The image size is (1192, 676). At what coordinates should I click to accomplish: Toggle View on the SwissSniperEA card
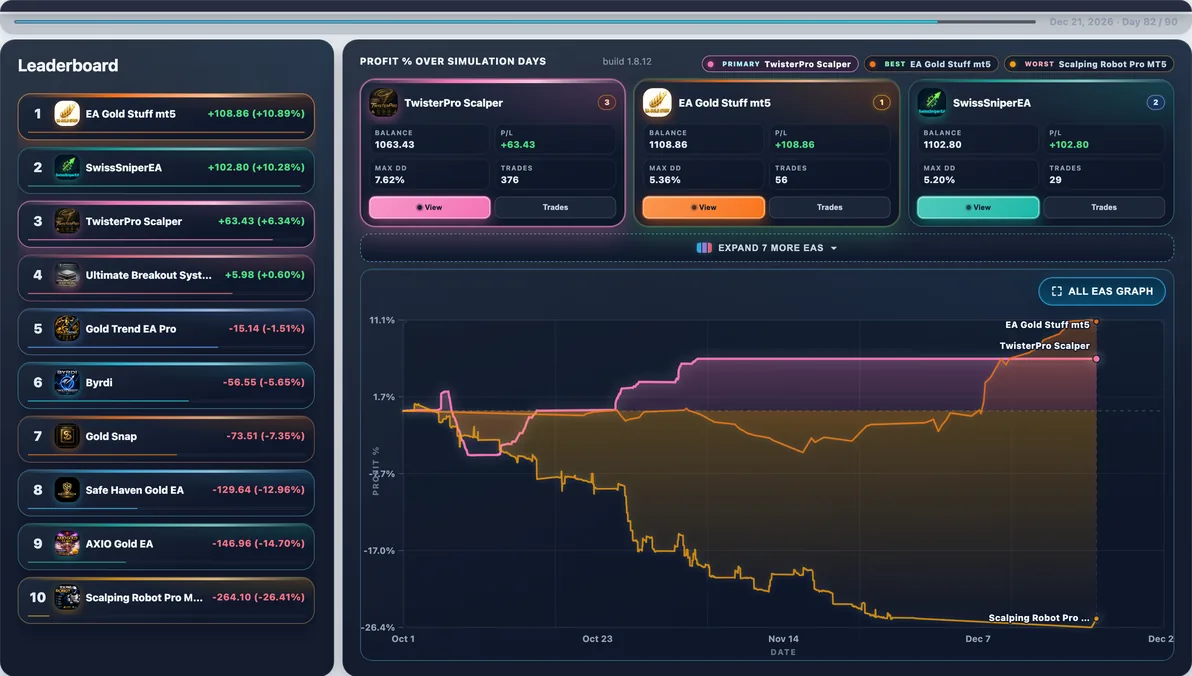[978, 208]
